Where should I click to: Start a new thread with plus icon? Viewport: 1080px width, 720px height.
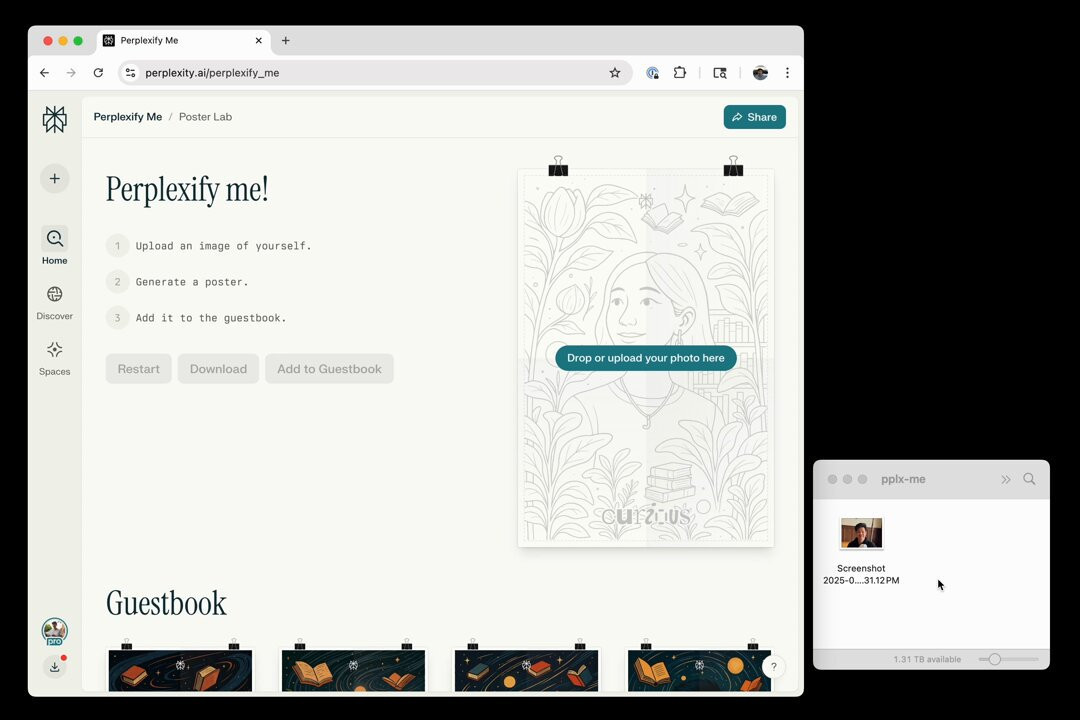tap(54, 178)
